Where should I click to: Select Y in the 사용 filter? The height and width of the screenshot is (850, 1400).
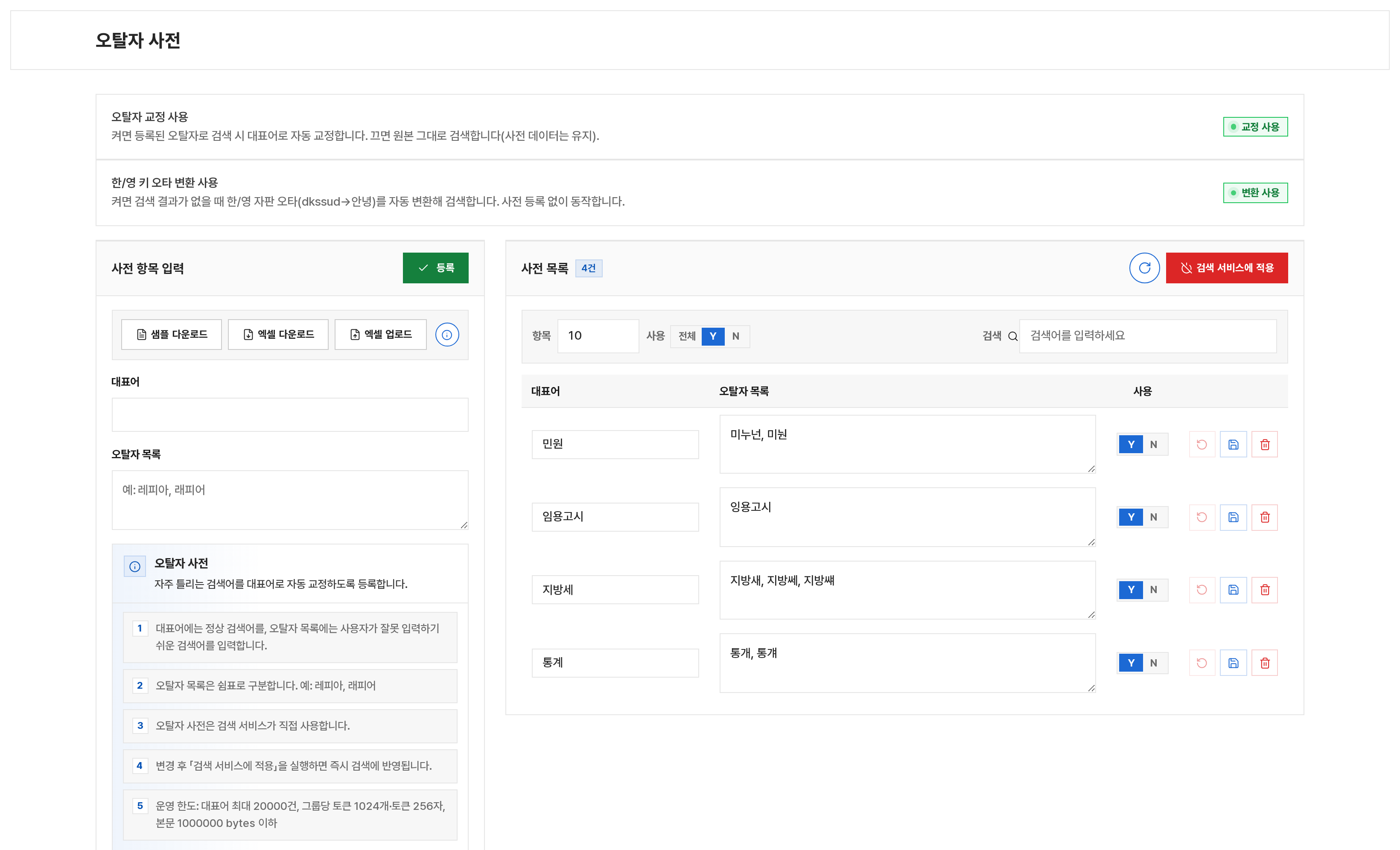(712, 336)
